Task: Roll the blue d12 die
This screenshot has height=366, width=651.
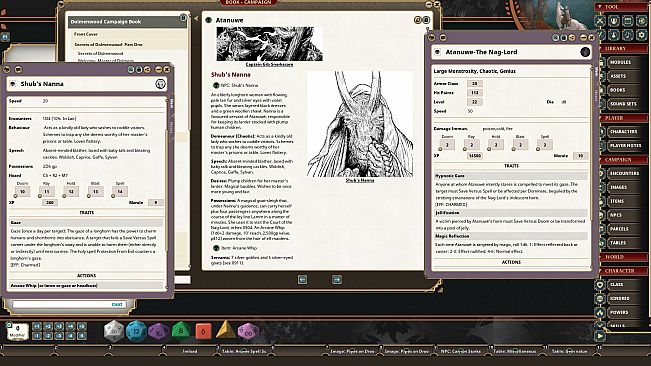Action: pos(135,331)
